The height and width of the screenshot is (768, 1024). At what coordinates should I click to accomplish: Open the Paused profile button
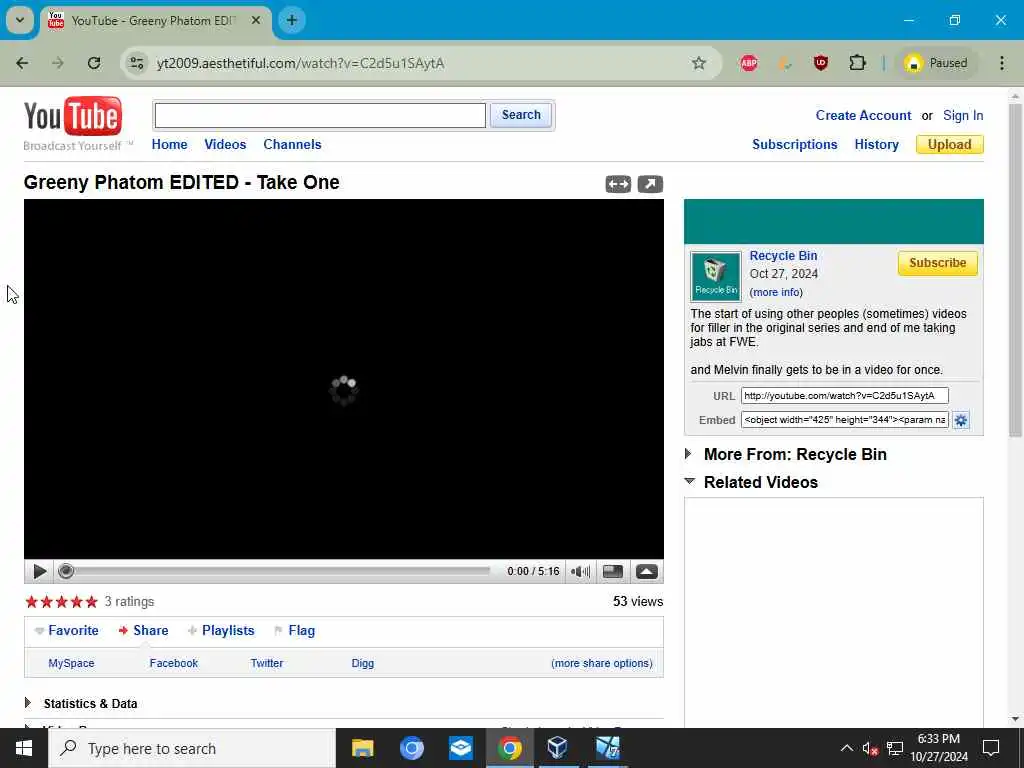coord(936,63)
